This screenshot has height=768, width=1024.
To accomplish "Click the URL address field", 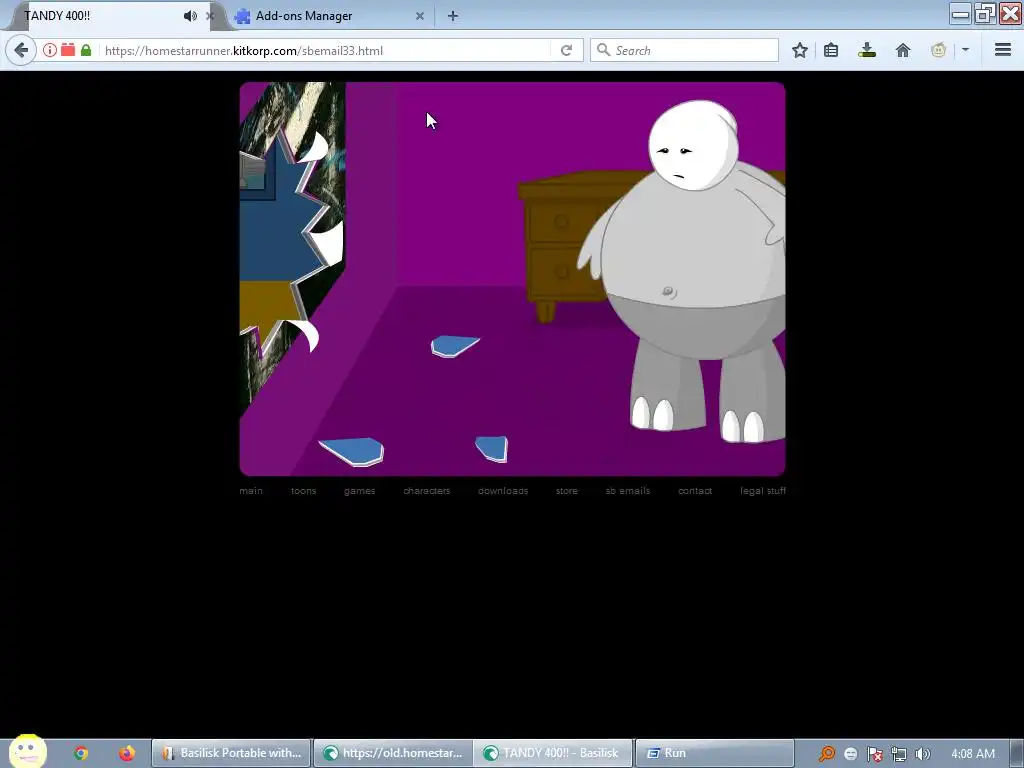I will 325,50.
